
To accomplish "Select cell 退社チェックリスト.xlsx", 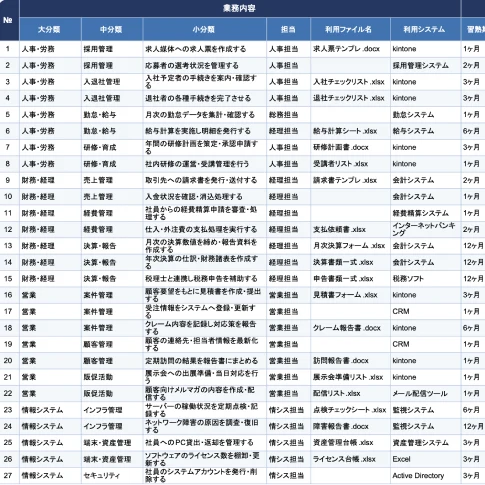I will [350, 98].
